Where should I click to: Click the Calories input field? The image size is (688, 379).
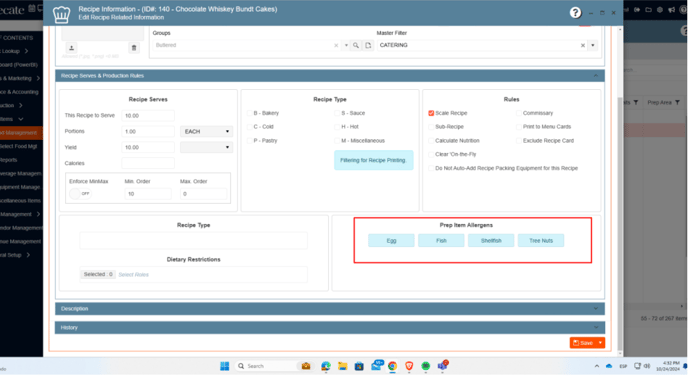(148, 163)
